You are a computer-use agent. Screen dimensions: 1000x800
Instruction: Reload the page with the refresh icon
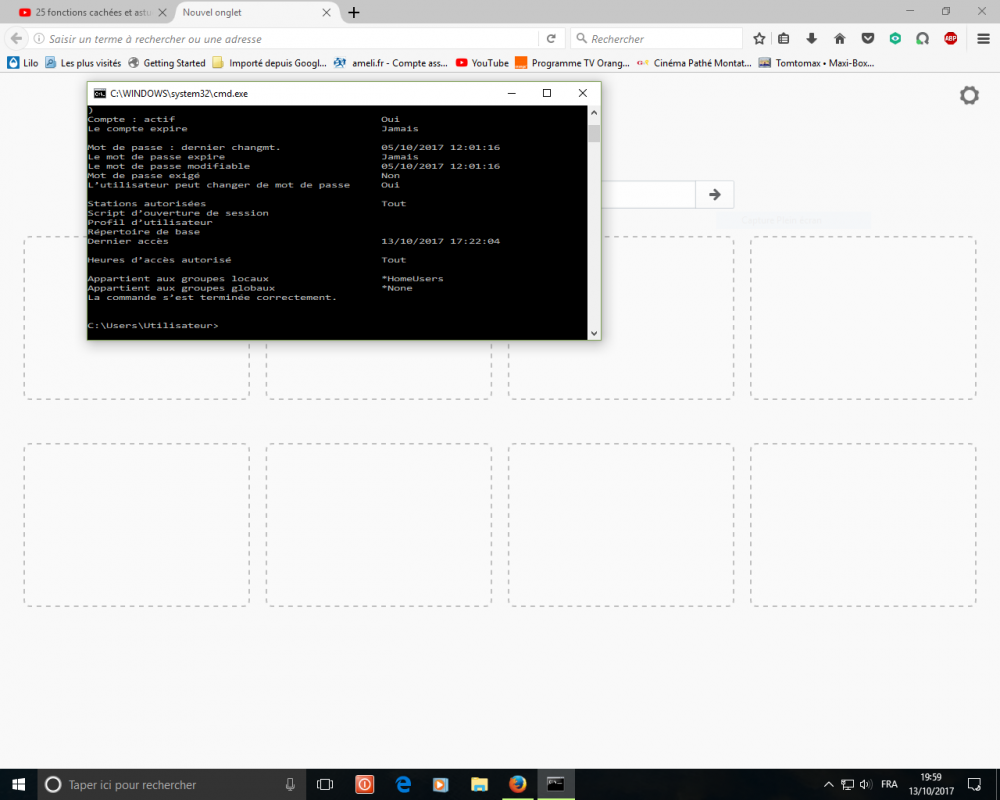tap(550, 39)
